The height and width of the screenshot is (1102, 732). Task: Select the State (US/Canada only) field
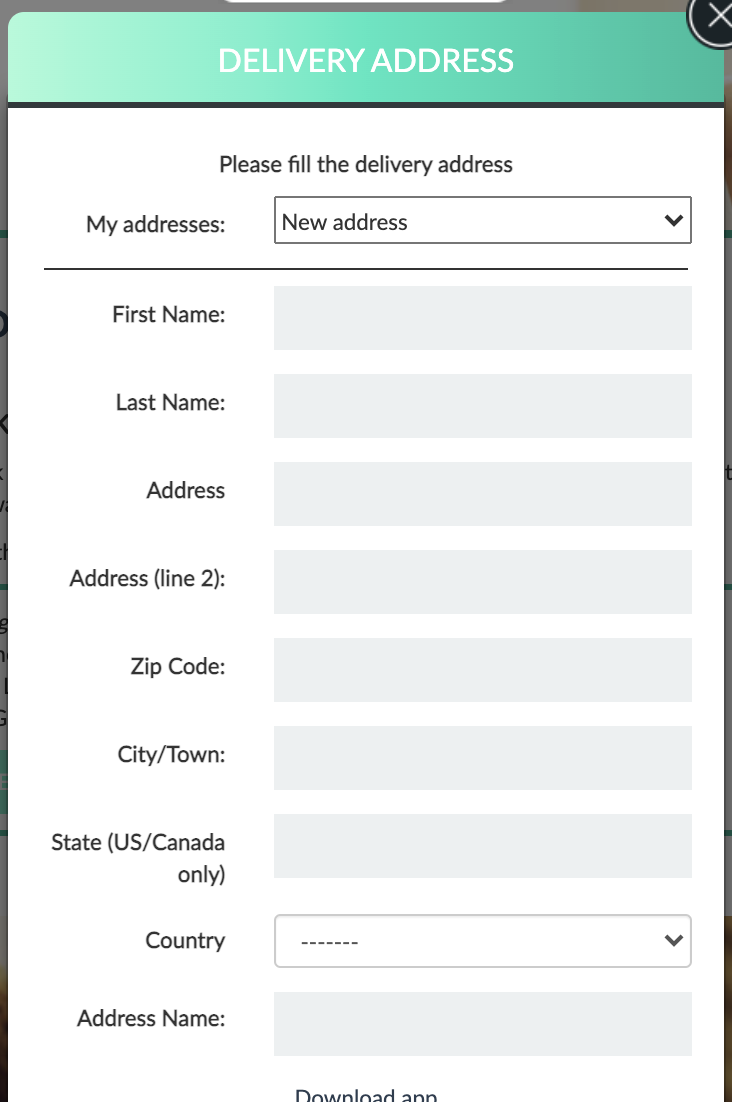[x=483, y=846]
